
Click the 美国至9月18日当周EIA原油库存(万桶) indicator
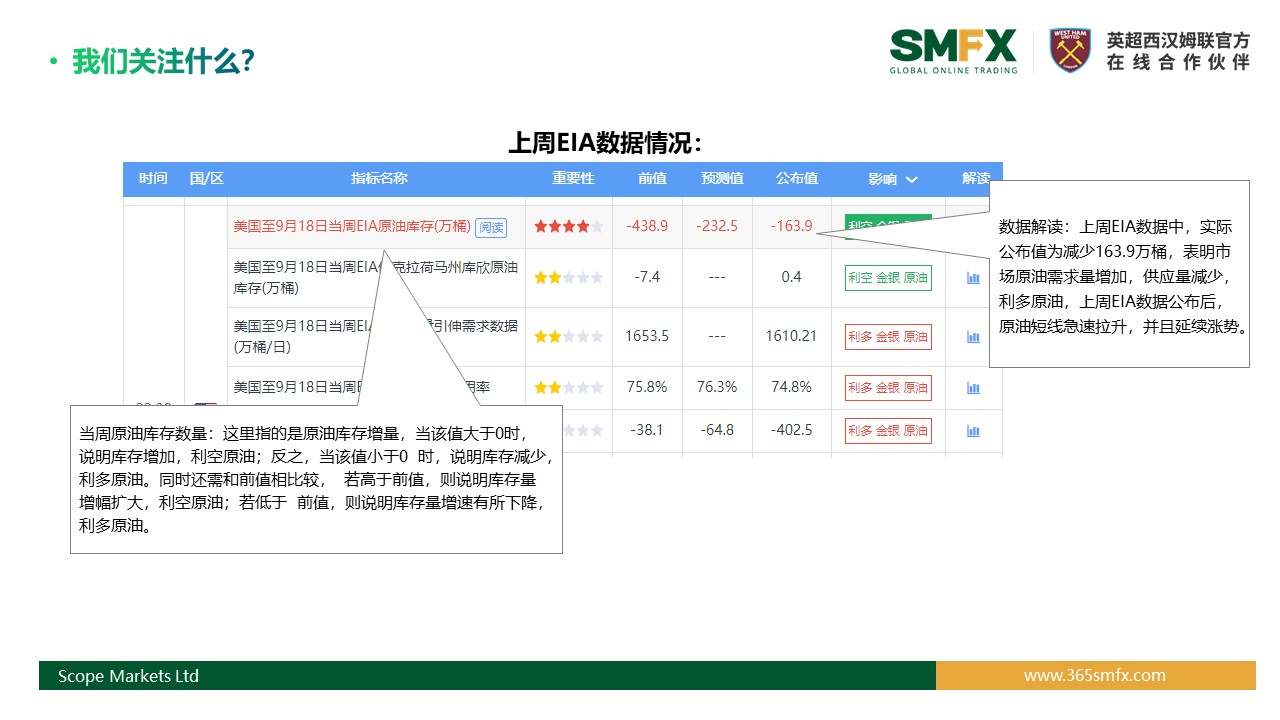352,227
